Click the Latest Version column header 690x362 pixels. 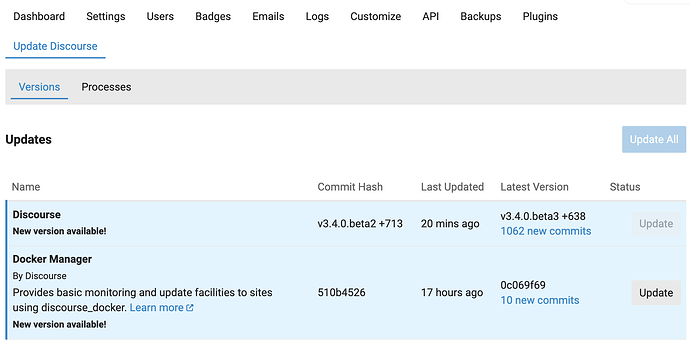[x=534, y=187]
